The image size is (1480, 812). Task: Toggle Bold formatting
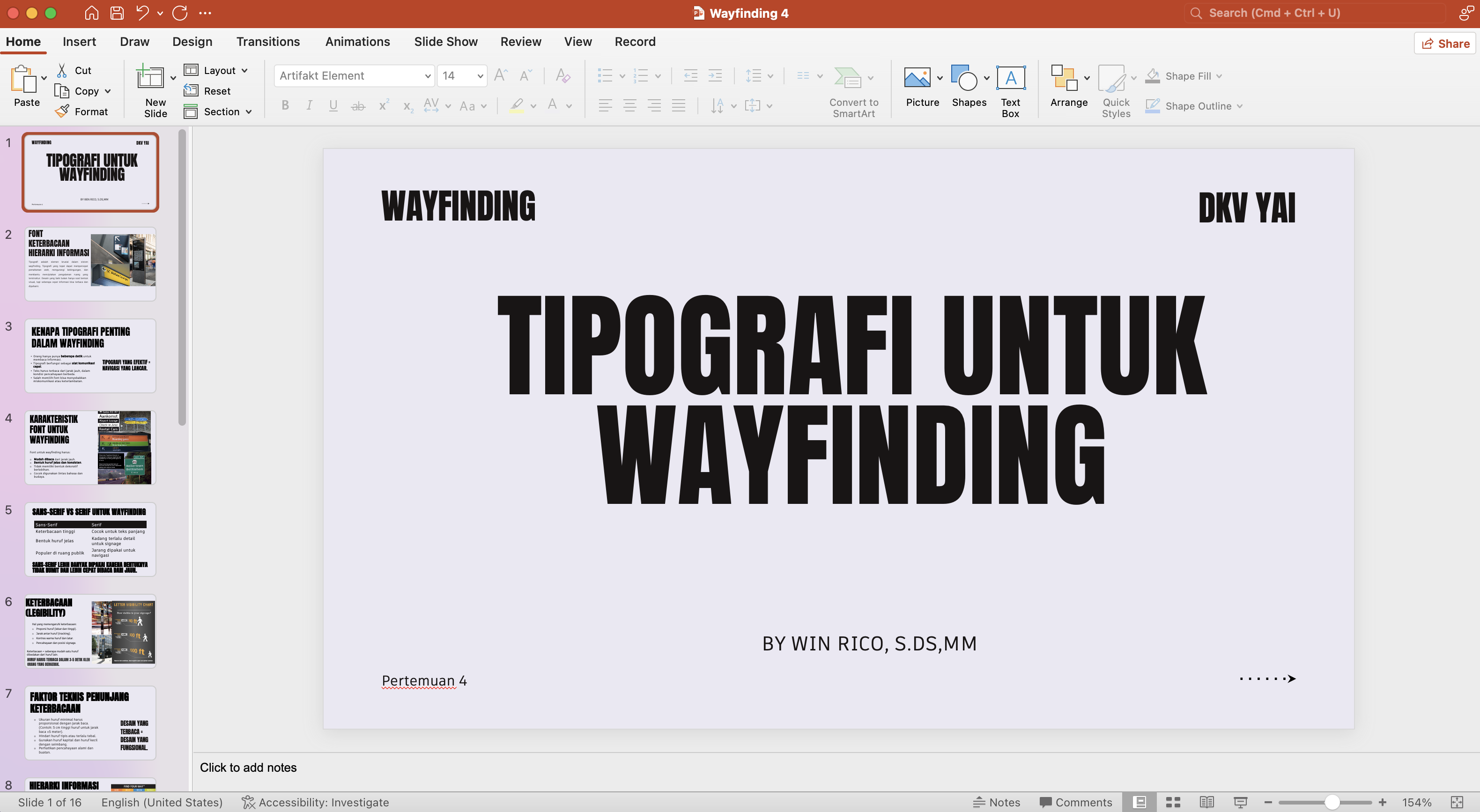[x=285, y=106]
